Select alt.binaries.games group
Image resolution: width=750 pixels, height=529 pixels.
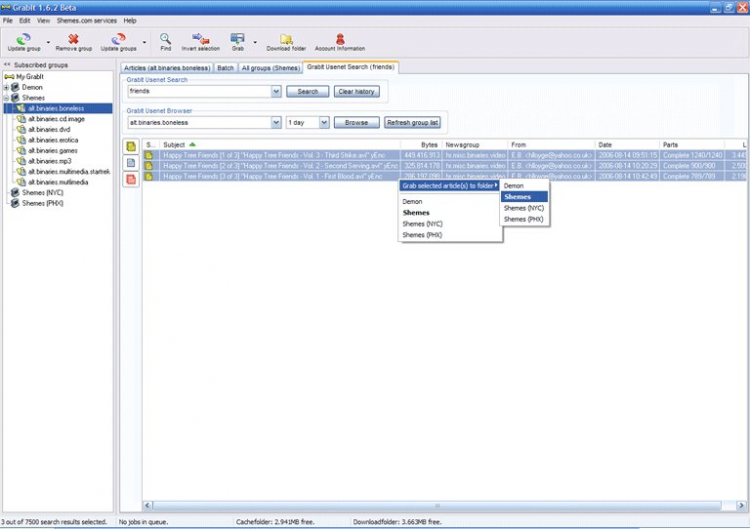(53, 151)
